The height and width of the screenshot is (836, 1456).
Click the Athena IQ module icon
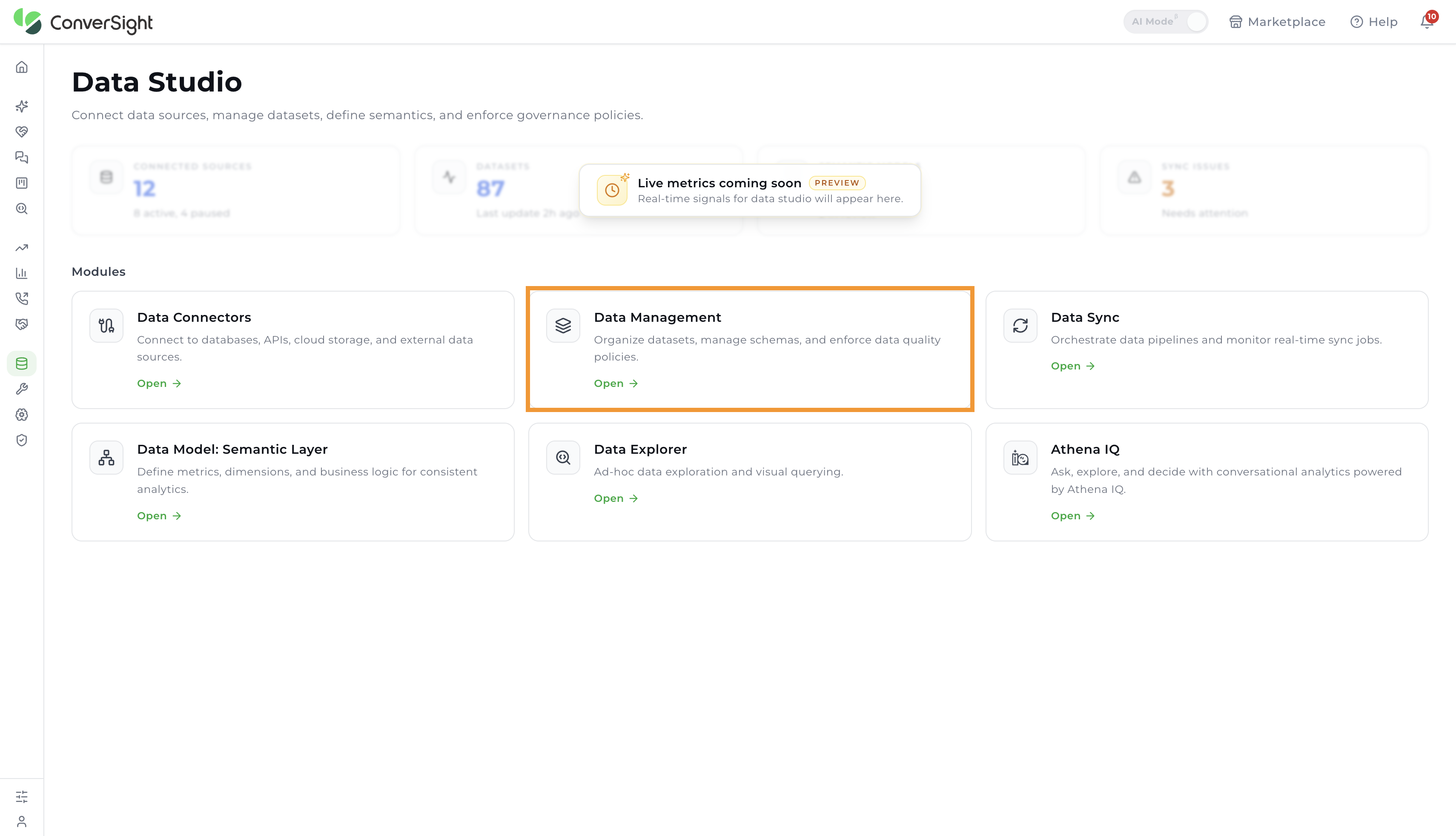tap(1020, 458)
